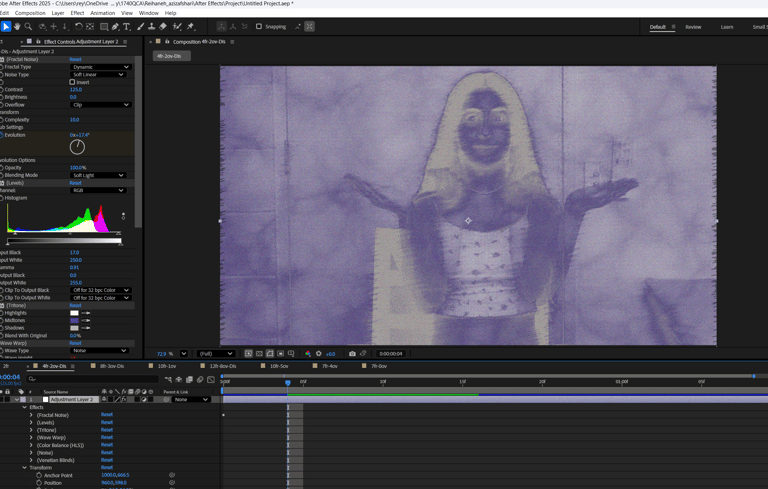The height and width of the screenshot is (489, 768).
Task: Switch to the 8fr-3ov-Dis timeline tab
Action: (x=112, y=366)
